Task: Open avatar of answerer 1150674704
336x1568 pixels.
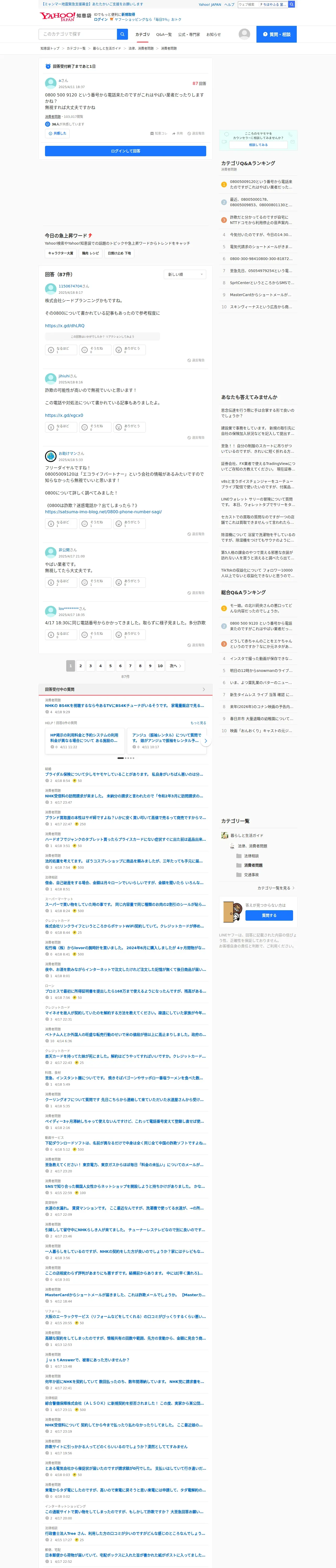Action: [51, 289]
